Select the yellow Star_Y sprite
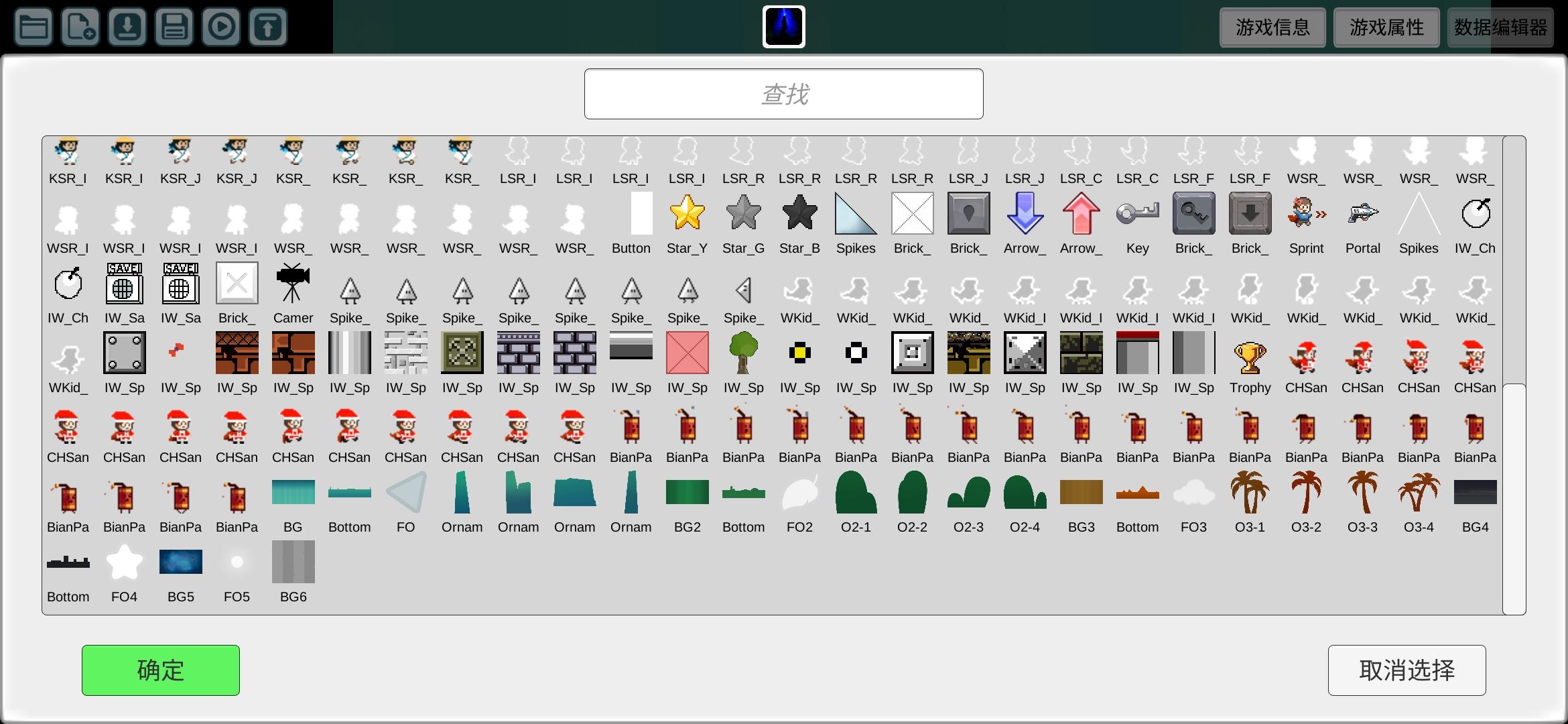Image resolution: width=1568 pixels, height=724 pixels. (x=688, y=213)
